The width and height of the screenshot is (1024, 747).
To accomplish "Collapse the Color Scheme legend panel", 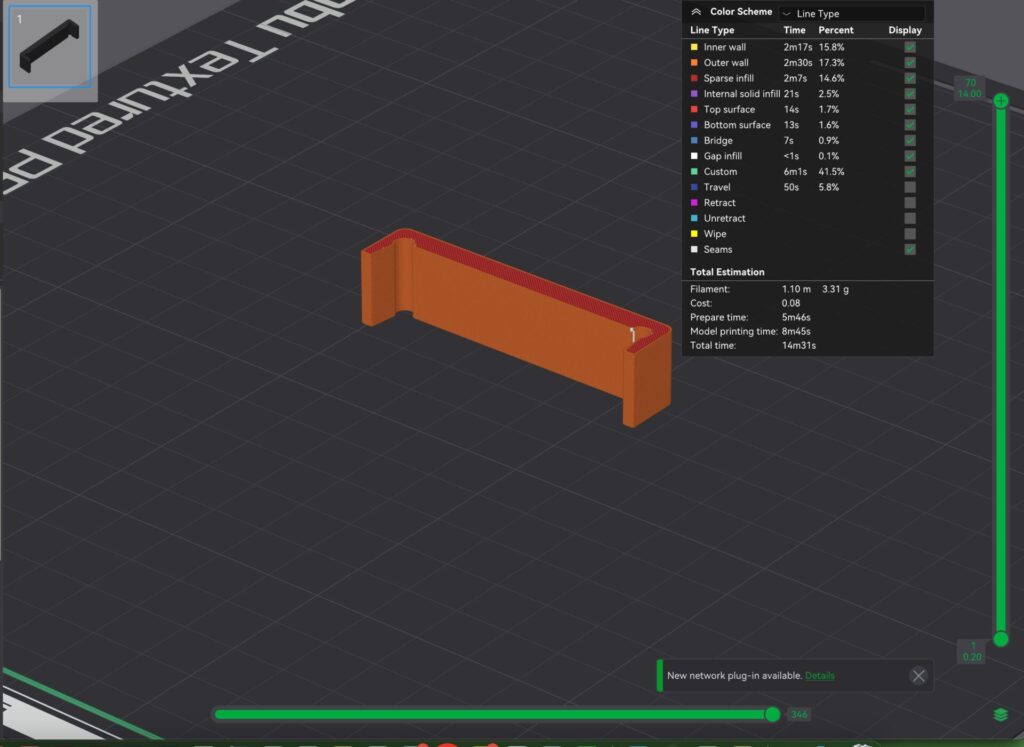I will [x=696, y=12].
